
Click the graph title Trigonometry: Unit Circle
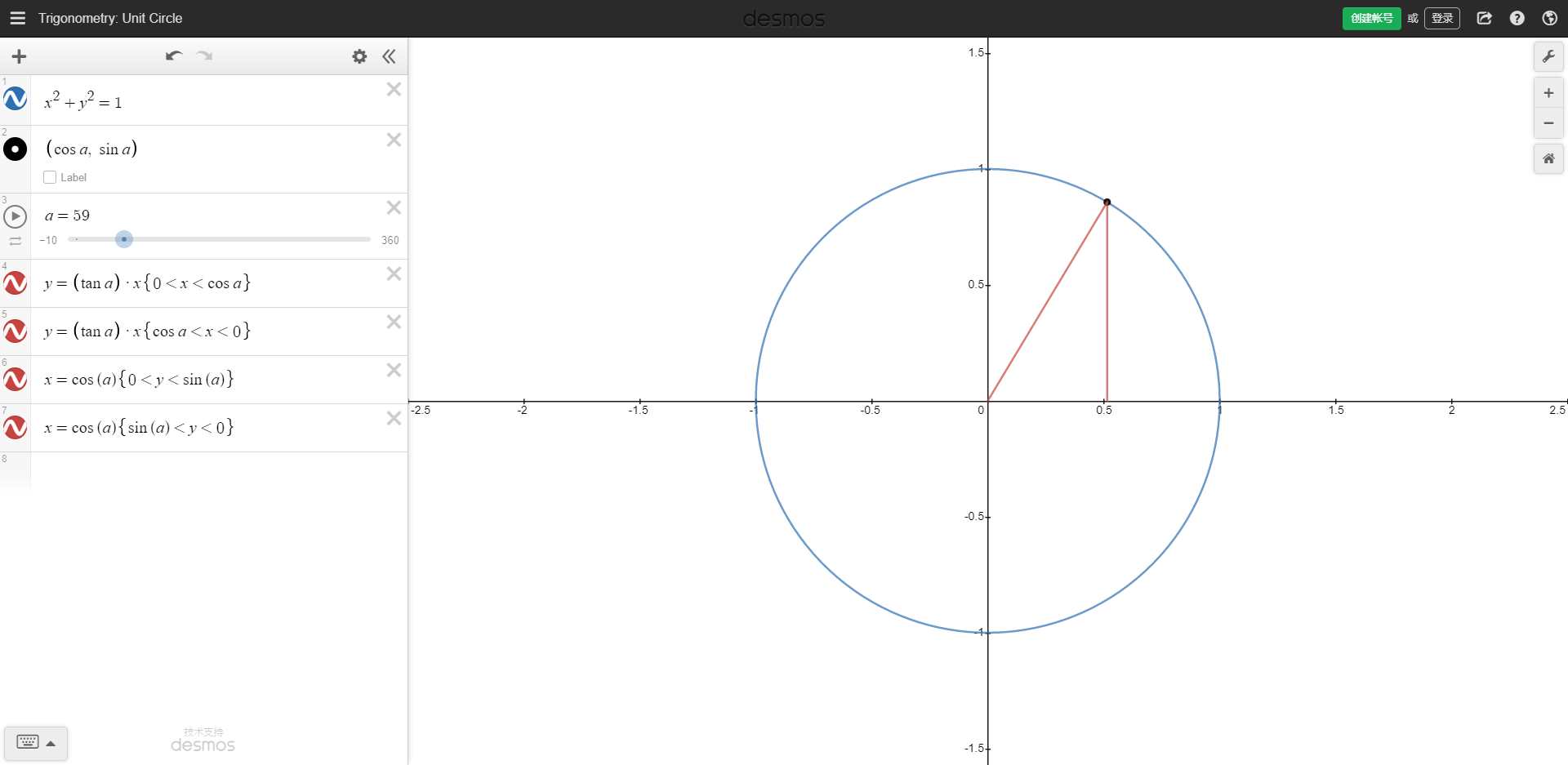(110, 18)
